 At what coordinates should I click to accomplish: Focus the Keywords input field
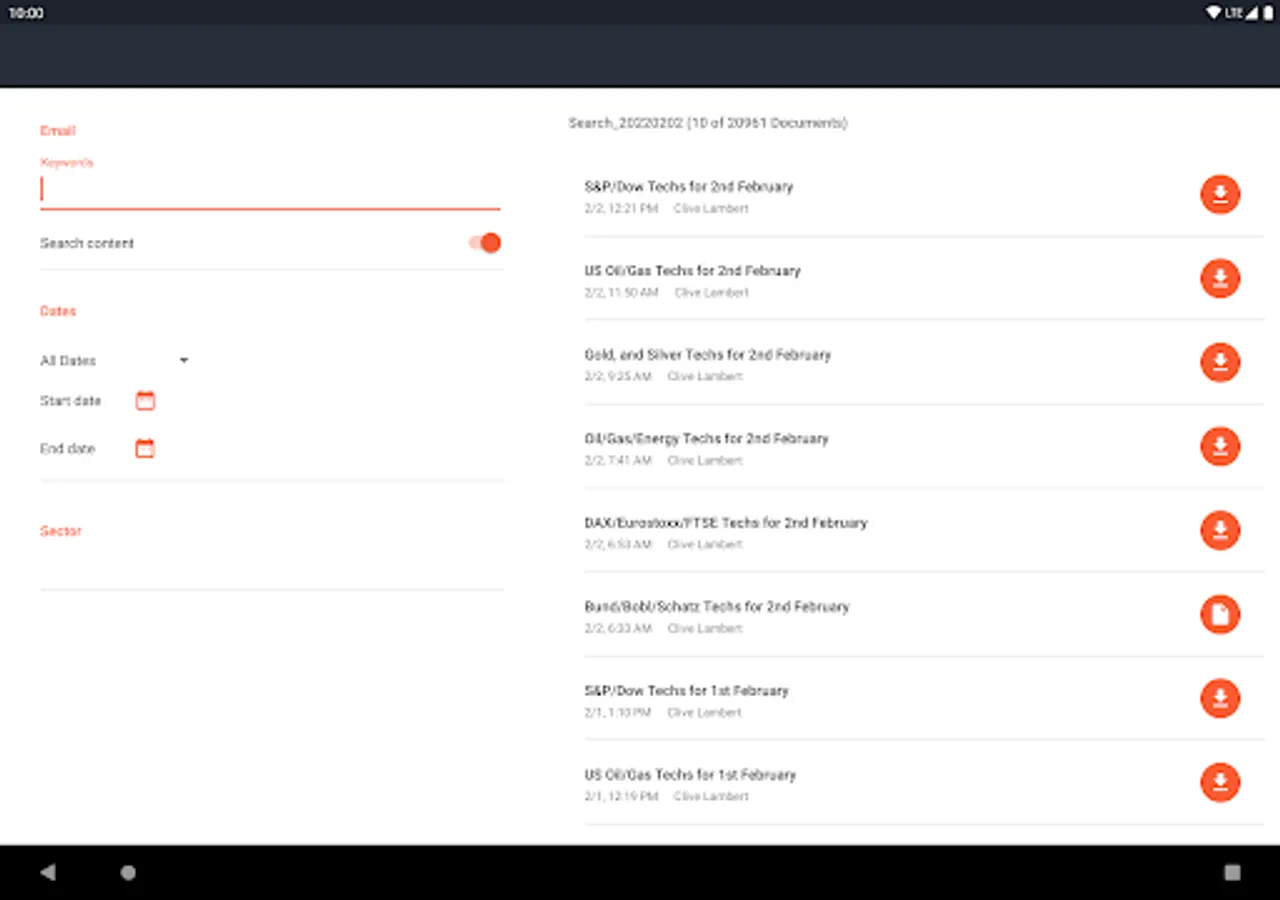tap(270, 190)
